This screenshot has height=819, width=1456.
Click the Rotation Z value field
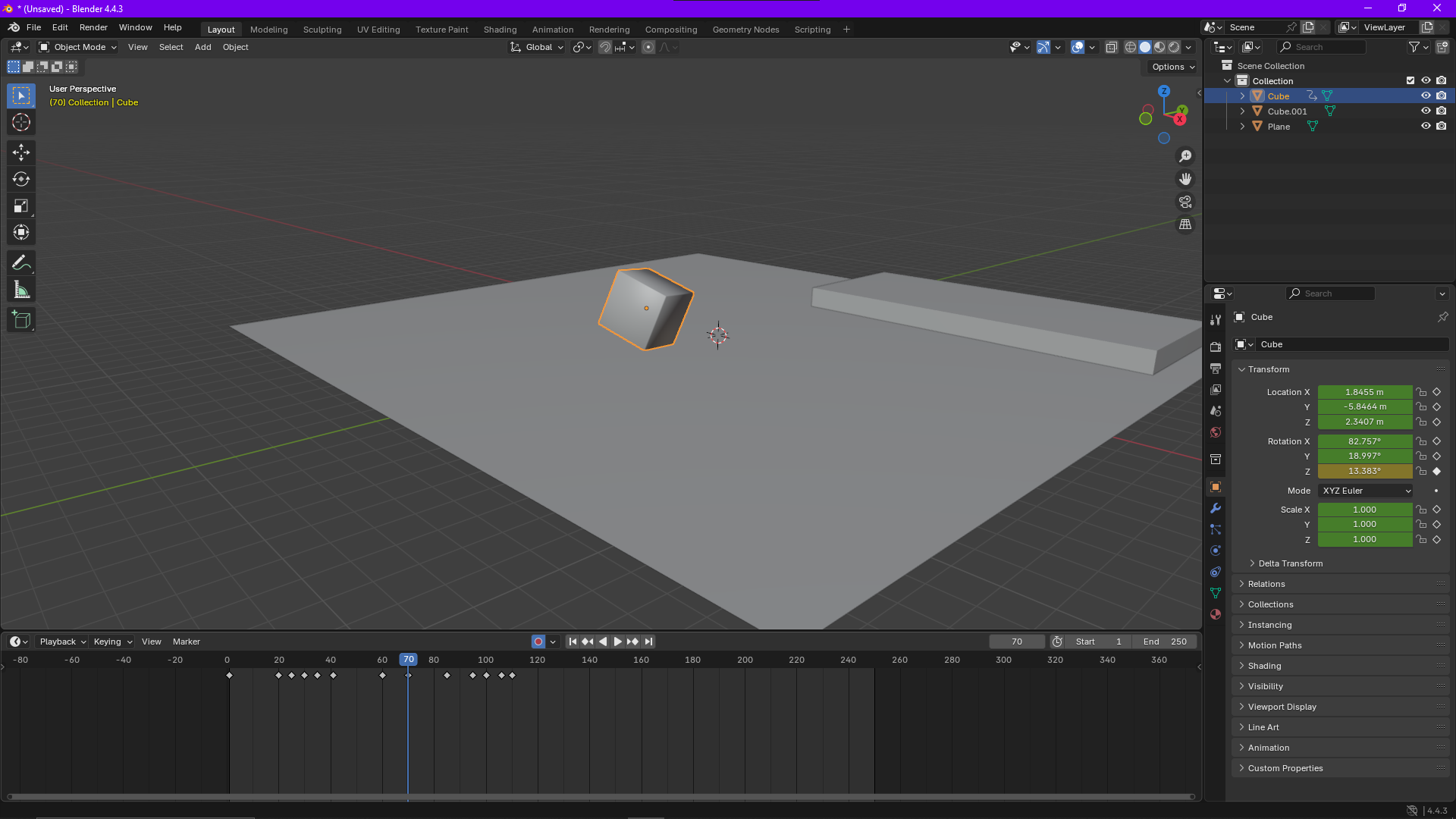(x=1364, y=471)
